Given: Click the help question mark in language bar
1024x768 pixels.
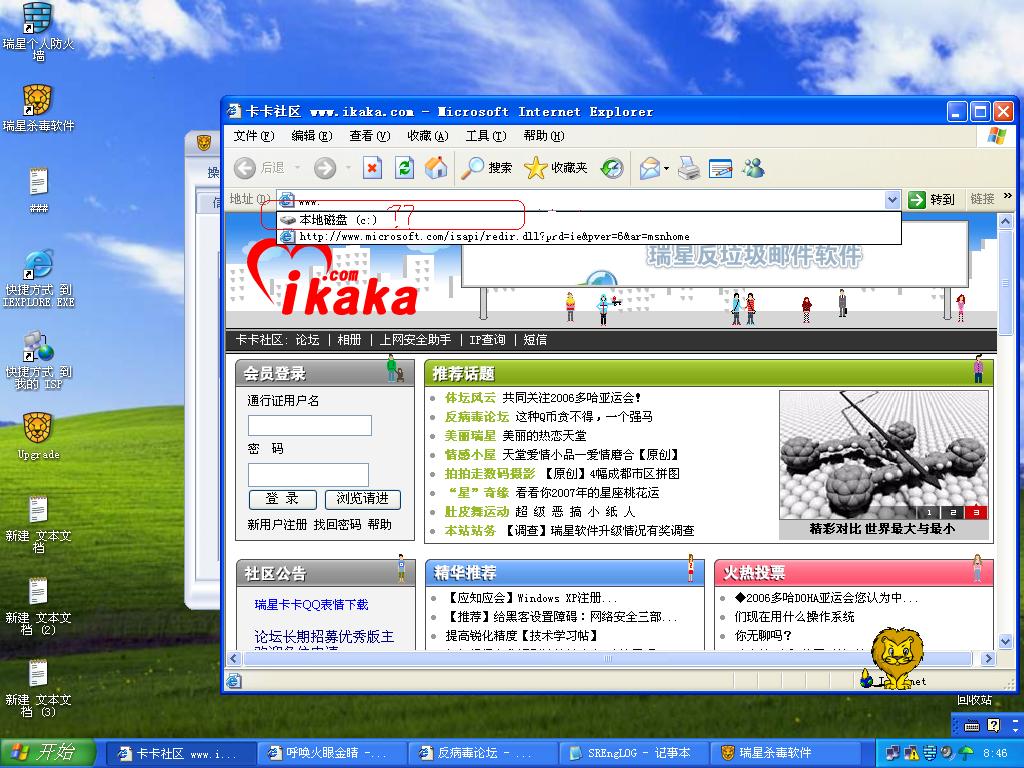Looking at the screenshot, I should click(x=993, y=726).
